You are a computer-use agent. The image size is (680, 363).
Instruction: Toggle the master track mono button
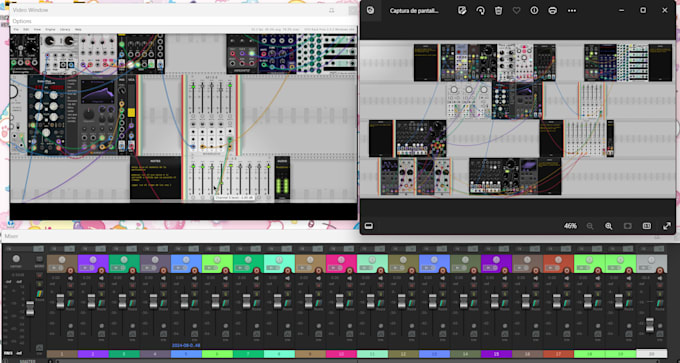(39, 259)
